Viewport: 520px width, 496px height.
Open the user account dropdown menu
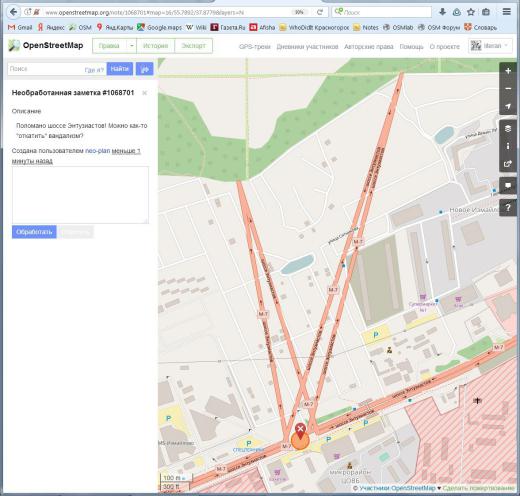click(x=490, y=46)
